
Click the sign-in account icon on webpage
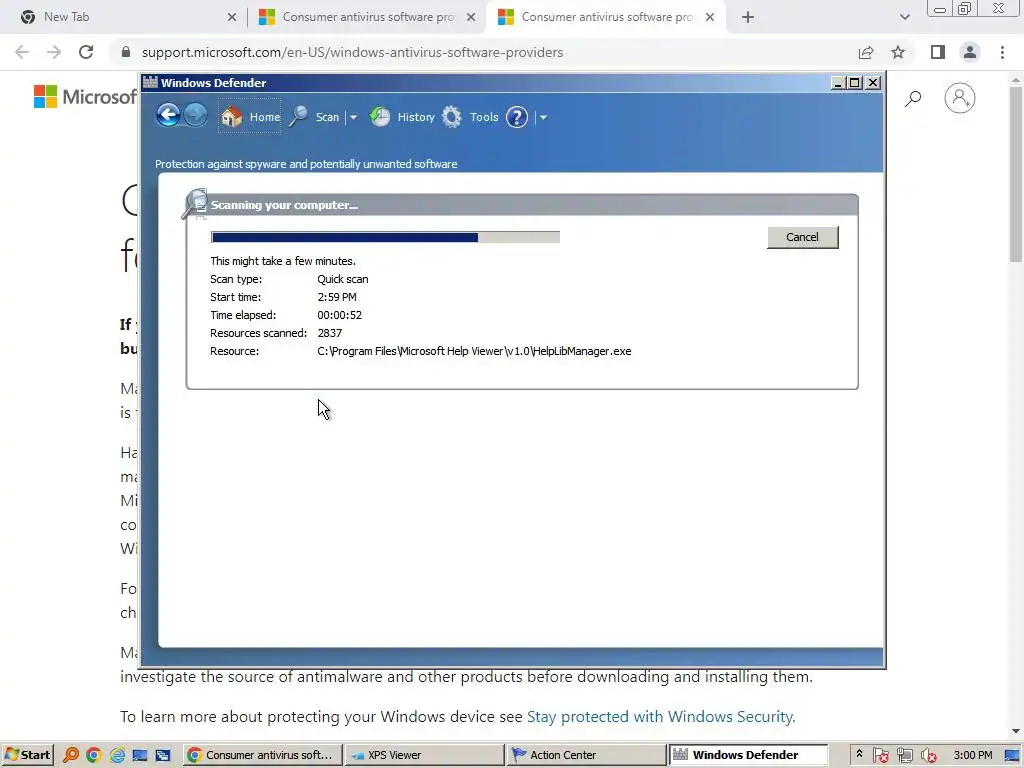959,98
